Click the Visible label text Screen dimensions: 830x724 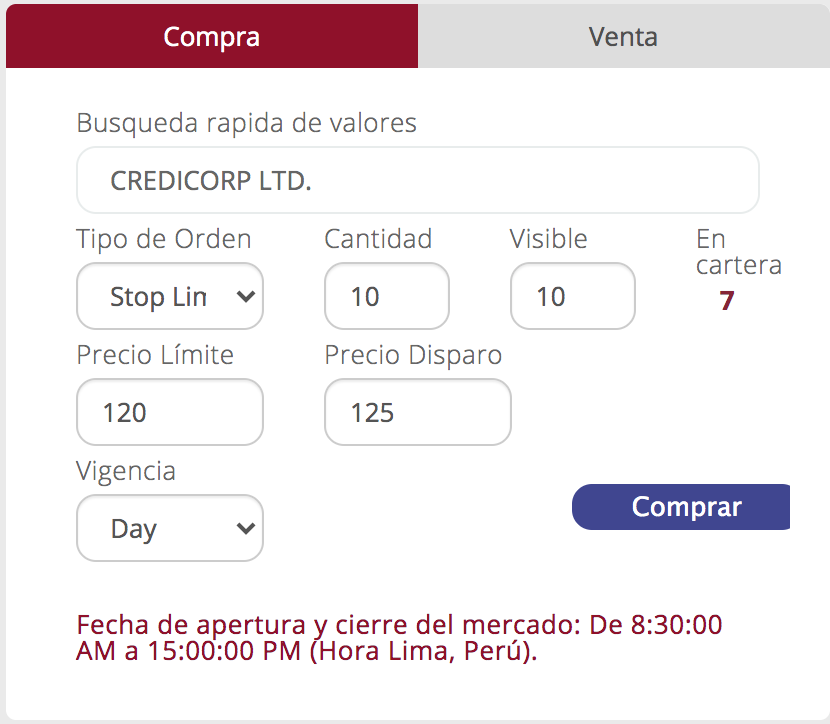549,239
